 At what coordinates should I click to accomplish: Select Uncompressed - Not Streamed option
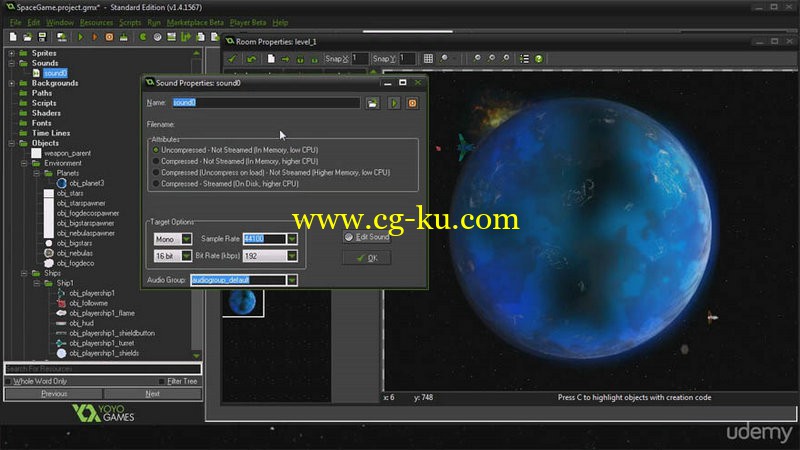(156, 150)
